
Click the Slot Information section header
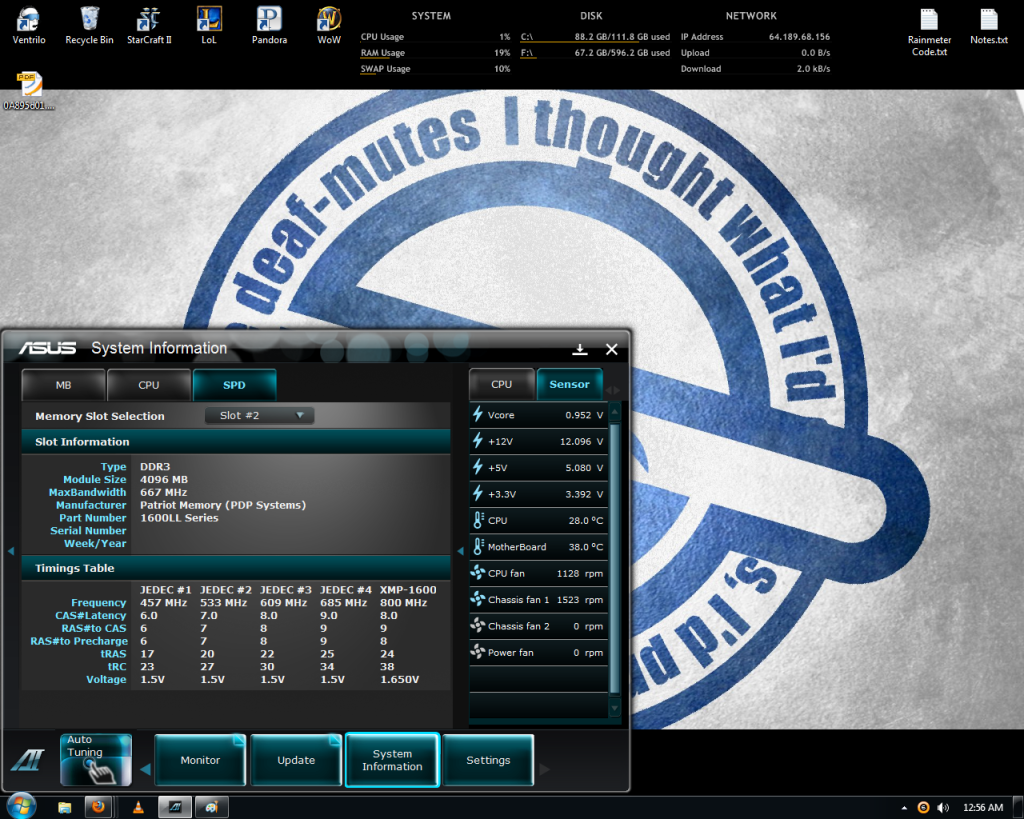point(236,442)
